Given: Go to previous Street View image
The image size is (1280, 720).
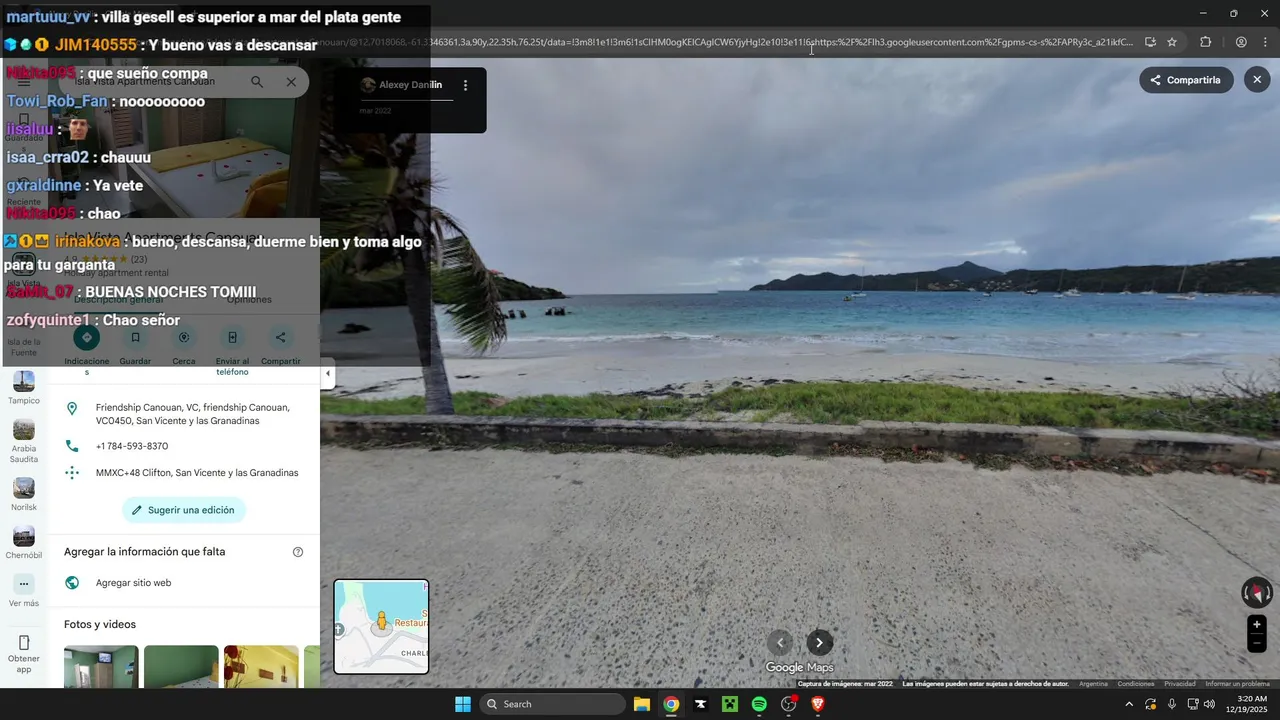Looking at the screenshot, I should pyautogui.click(x=780, y=643).
